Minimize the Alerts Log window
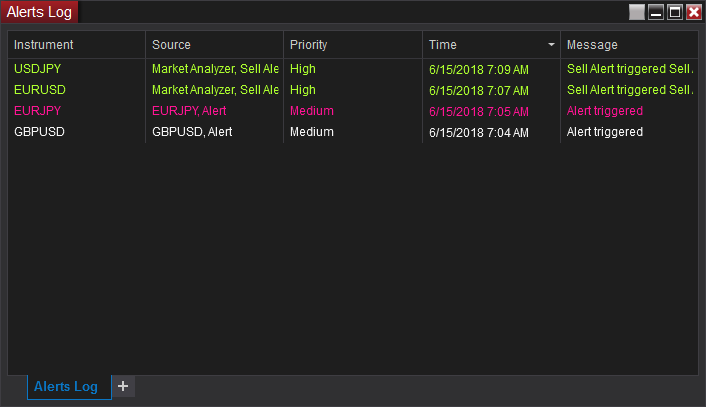The height and width of the screenshot is (416, 706). tap(656, 12)
